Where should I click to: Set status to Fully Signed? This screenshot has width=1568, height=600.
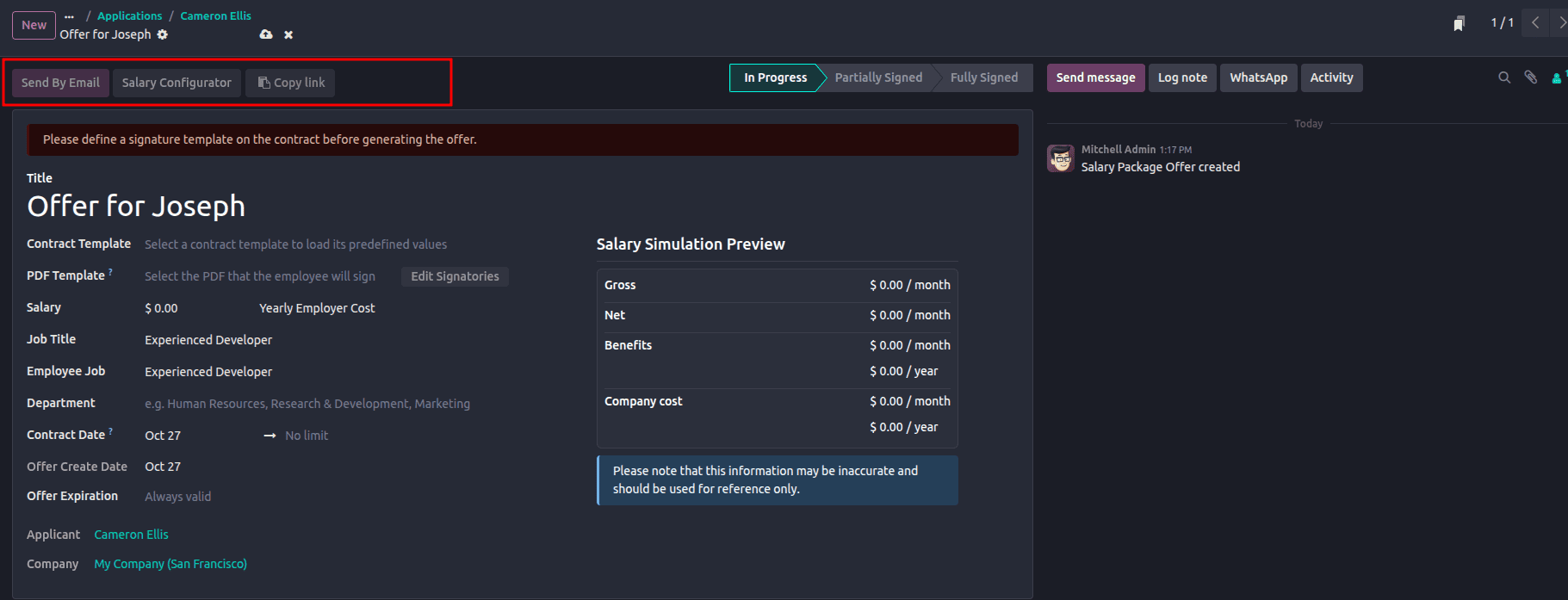tap(984, 77)
